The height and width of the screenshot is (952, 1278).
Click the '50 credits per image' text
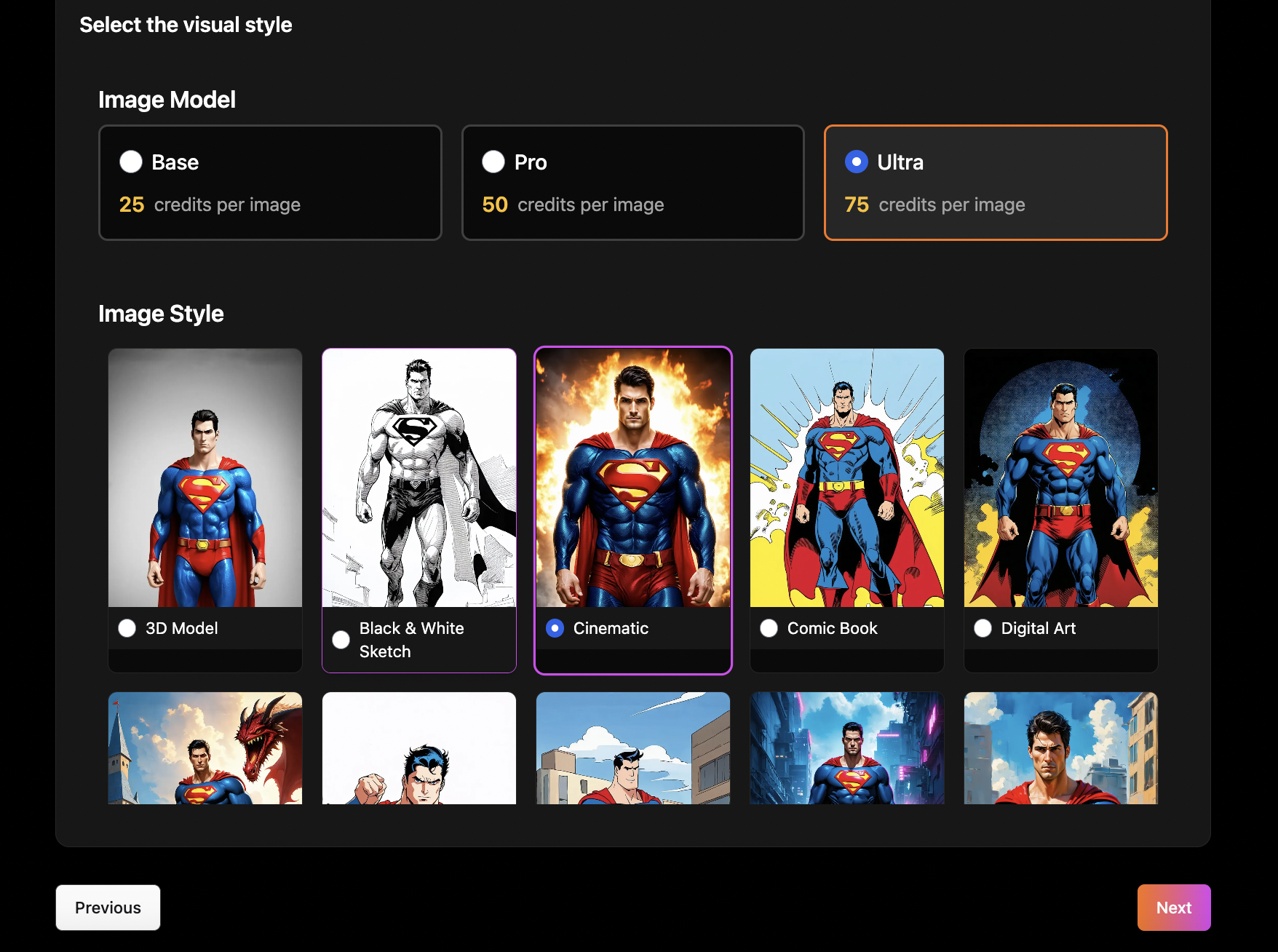tap(573, 205)
